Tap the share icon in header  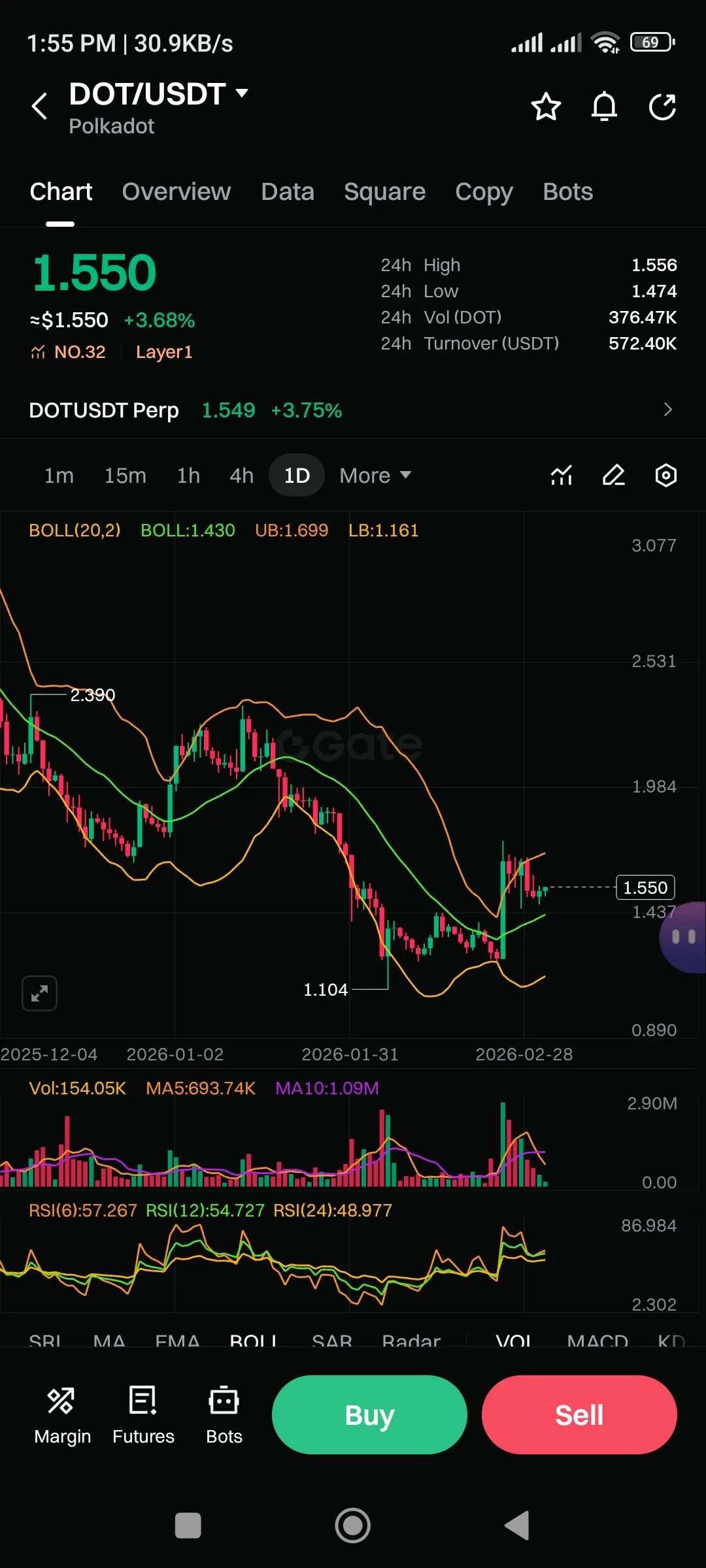(x=662, y=106)
